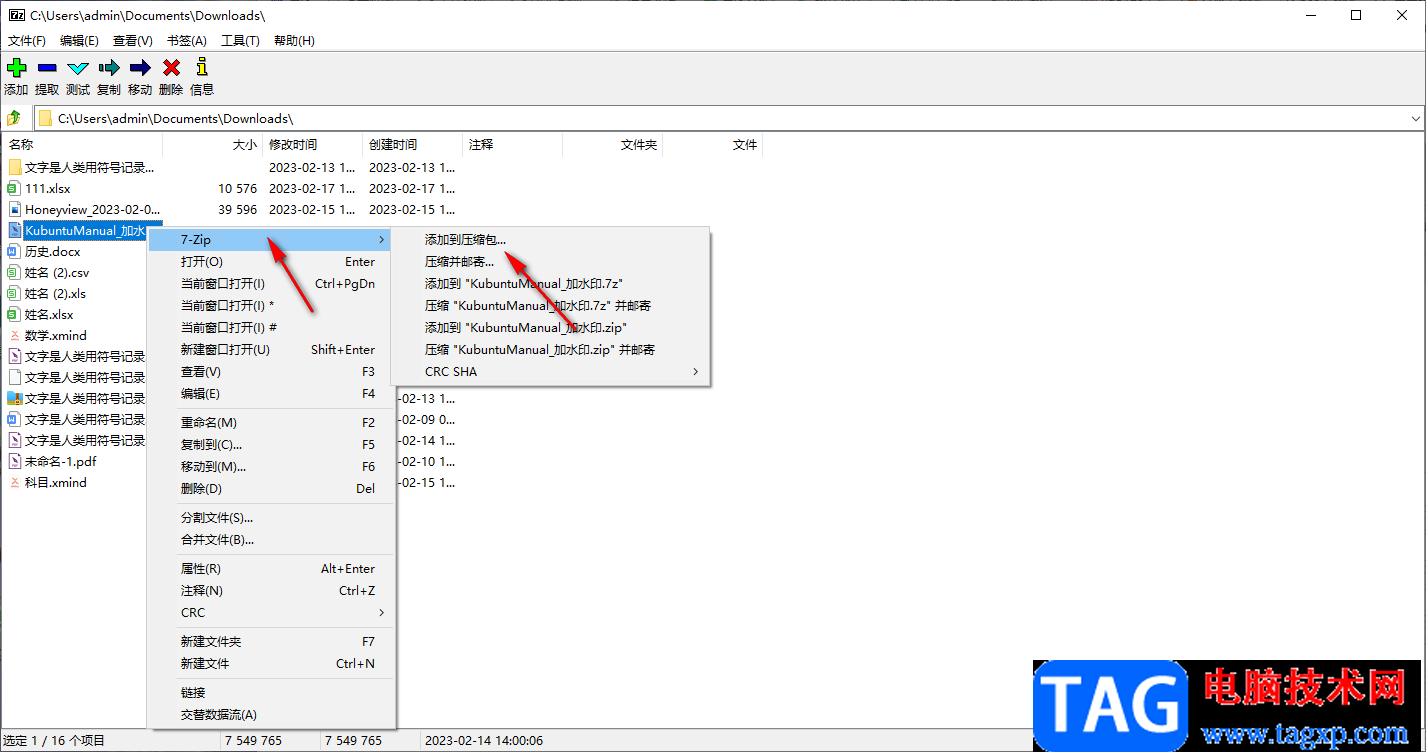Click the red Delete (删除) toolbar icon
The width and height of the screenshot is (1426, 752).
[x=171, y=68]
